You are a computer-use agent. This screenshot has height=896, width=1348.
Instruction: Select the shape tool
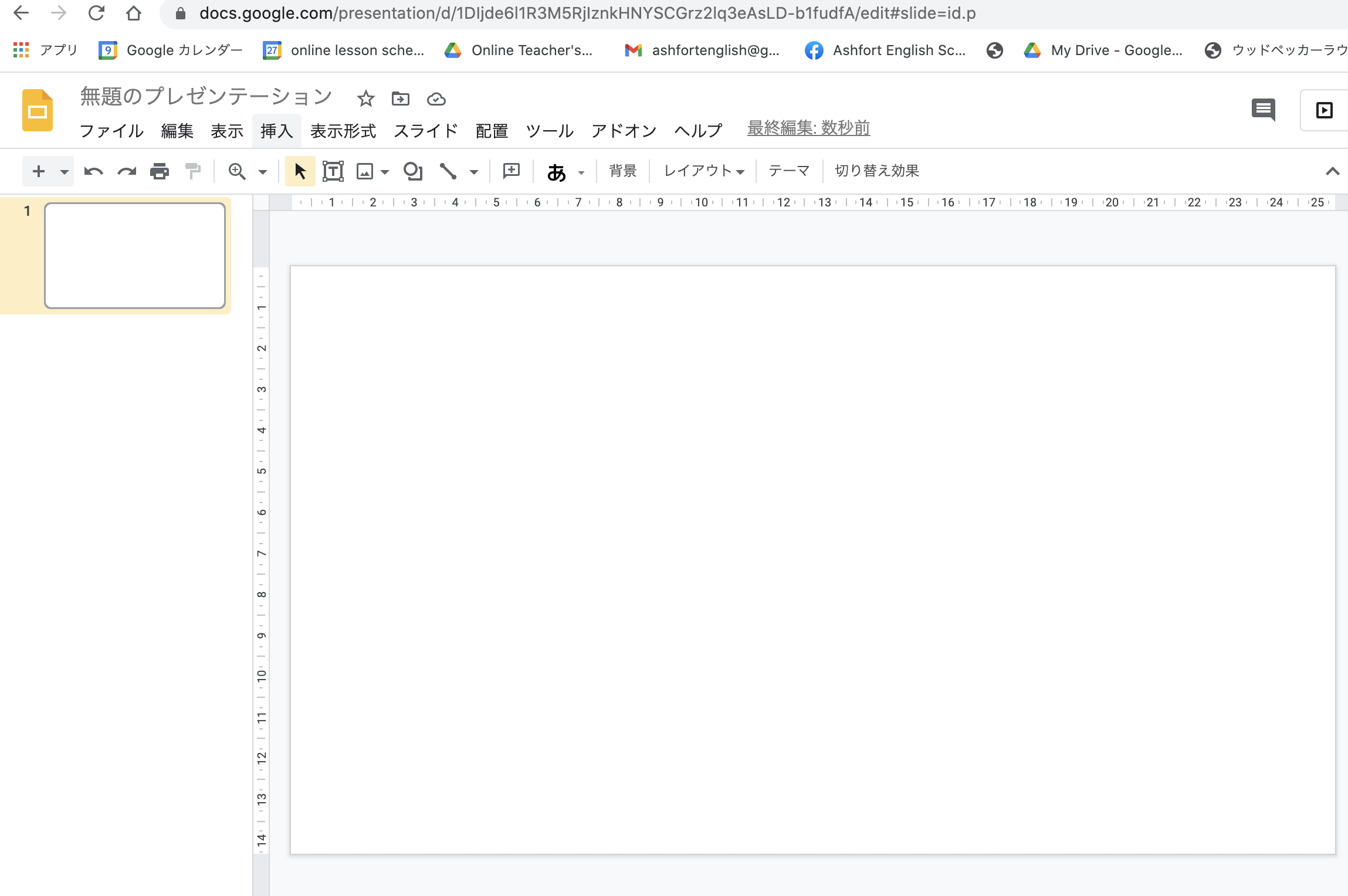413,171
